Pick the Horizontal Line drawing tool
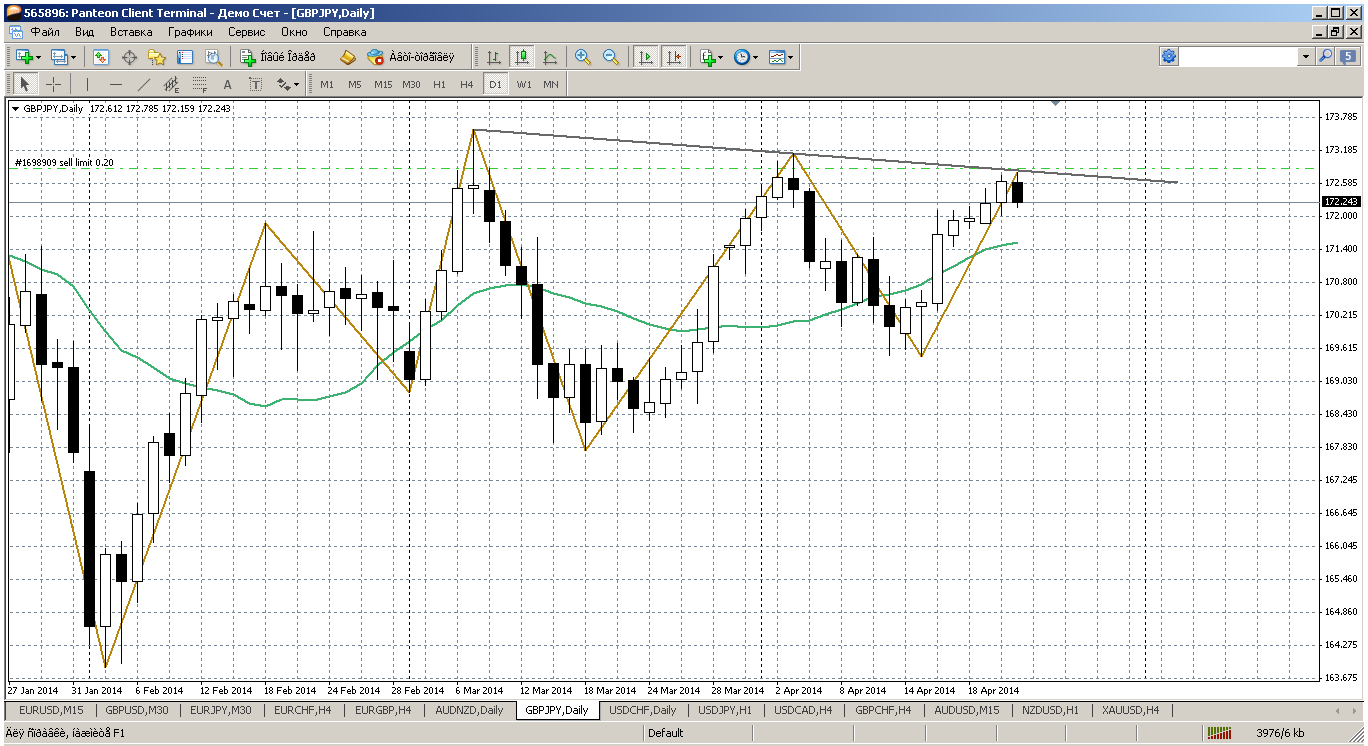Viewport: 1368px width, 746px height. coord(115,84)
